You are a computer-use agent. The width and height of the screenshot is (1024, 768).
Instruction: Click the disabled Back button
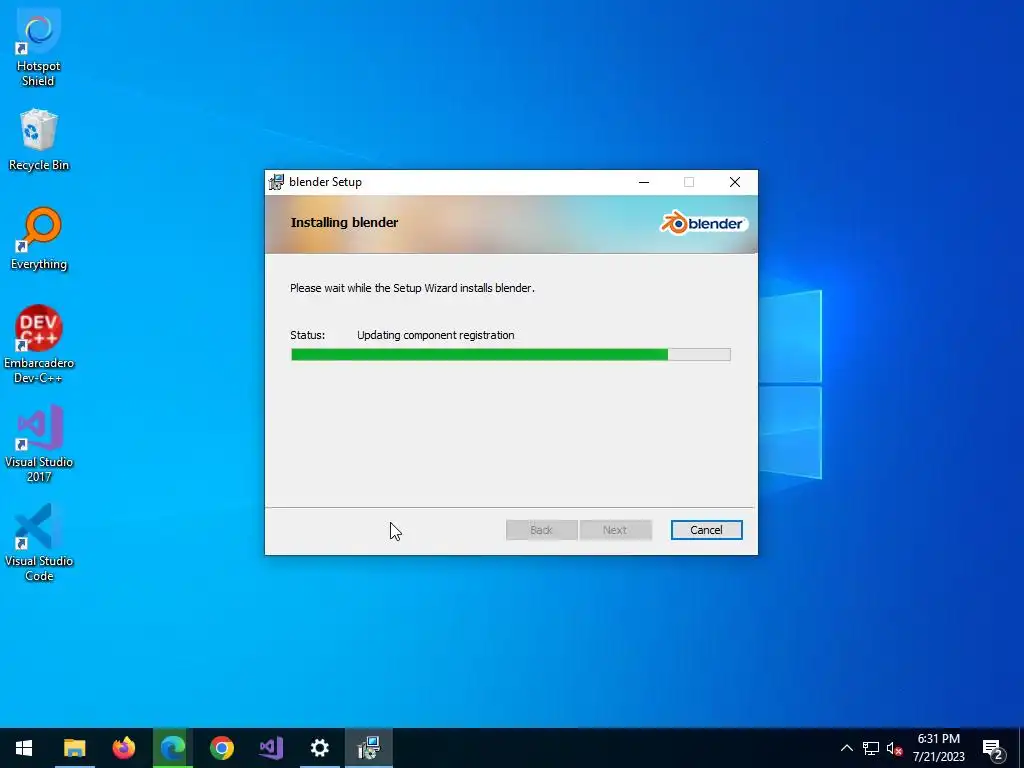pyautogui.click(x=541, y=530)
